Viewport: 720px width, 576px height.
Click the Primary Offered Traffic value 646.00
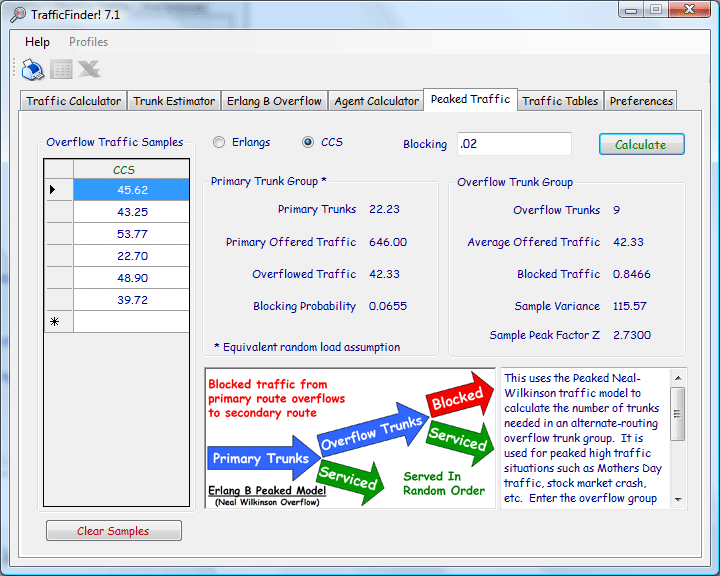(x=388, y=242)
